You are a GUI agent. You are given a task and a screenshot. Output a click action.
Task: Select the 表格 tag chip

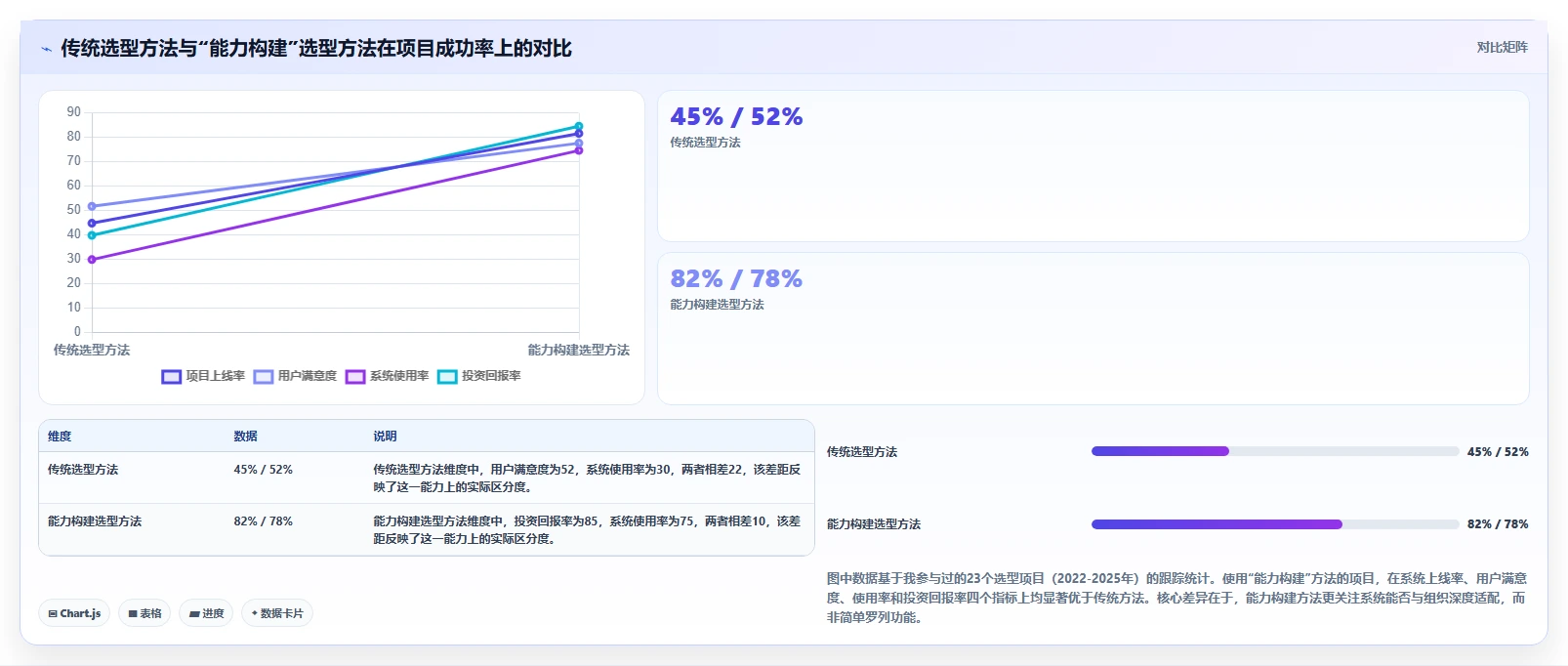[144, 613]
